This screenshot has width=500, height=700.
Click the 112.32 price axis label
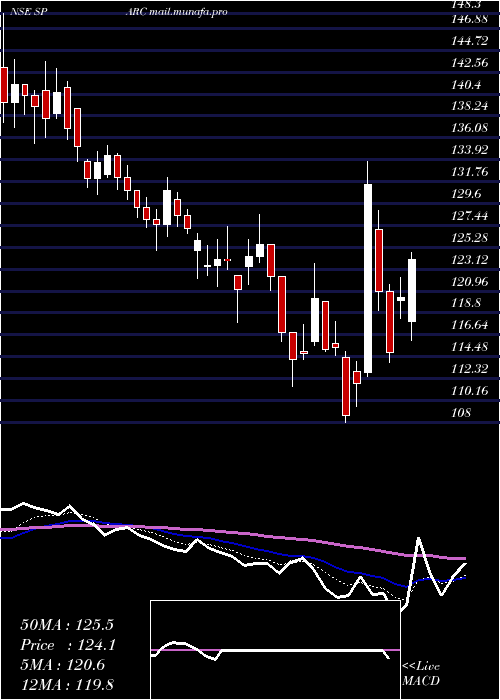click(470, 369)
